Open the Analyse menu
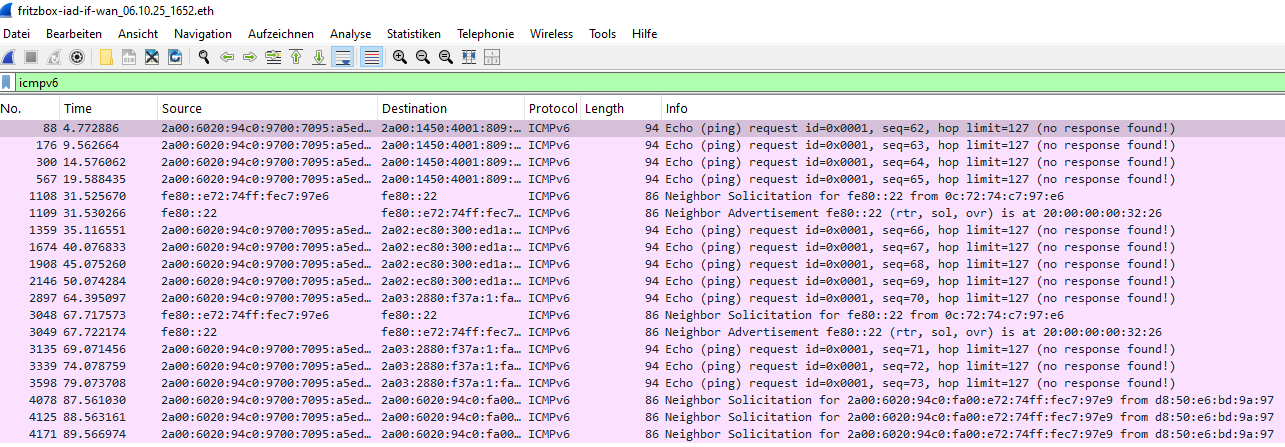 point(350,34)
